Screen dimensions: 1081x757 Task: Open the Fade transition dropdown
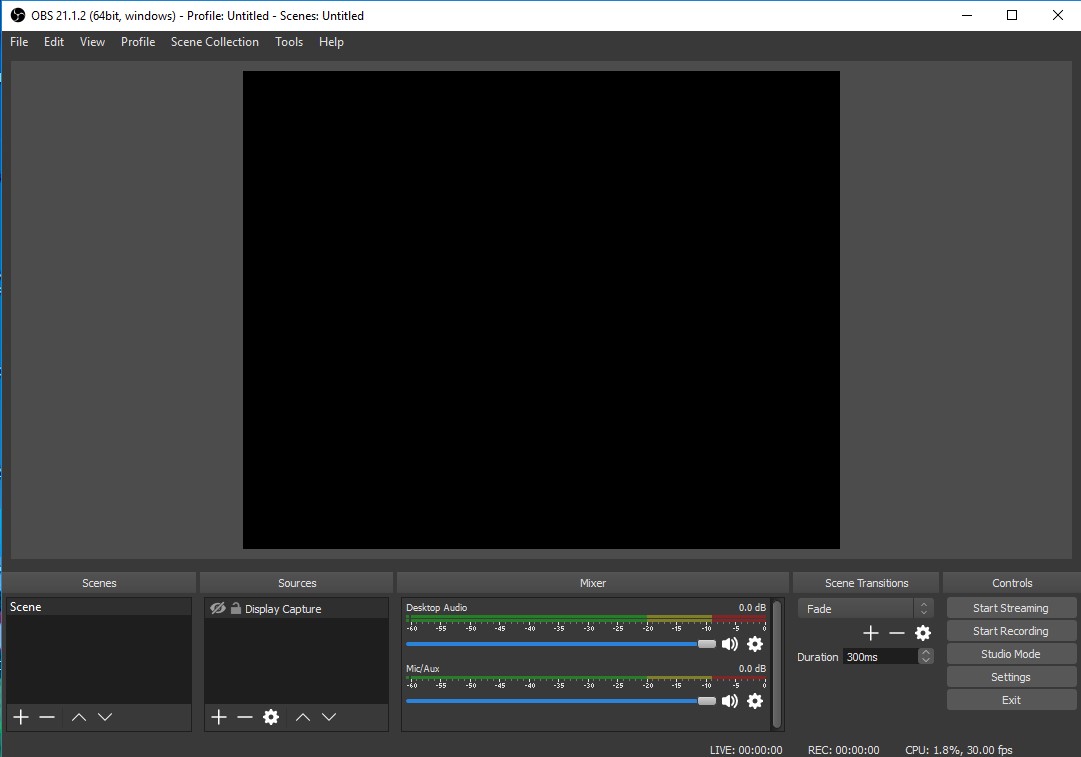tap(865, 608)
